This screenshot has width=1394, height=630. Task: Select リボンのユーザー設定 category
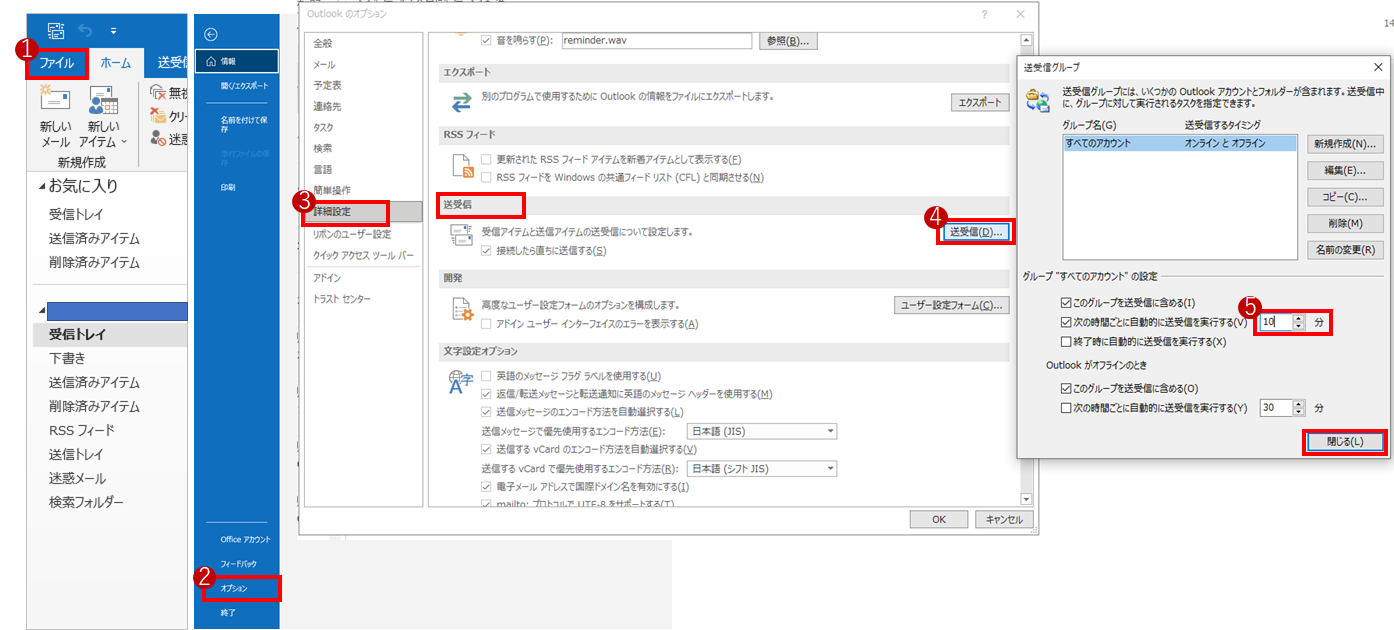[x=351, y=234]
